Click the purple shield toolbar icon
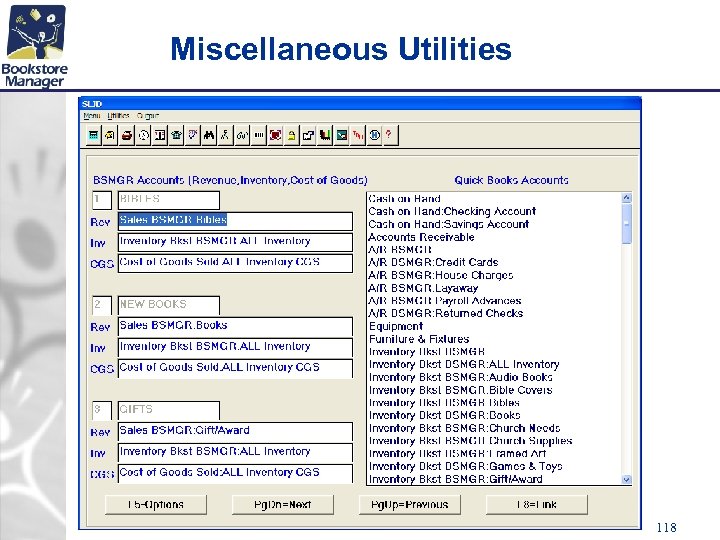 [x=193, y=135]
